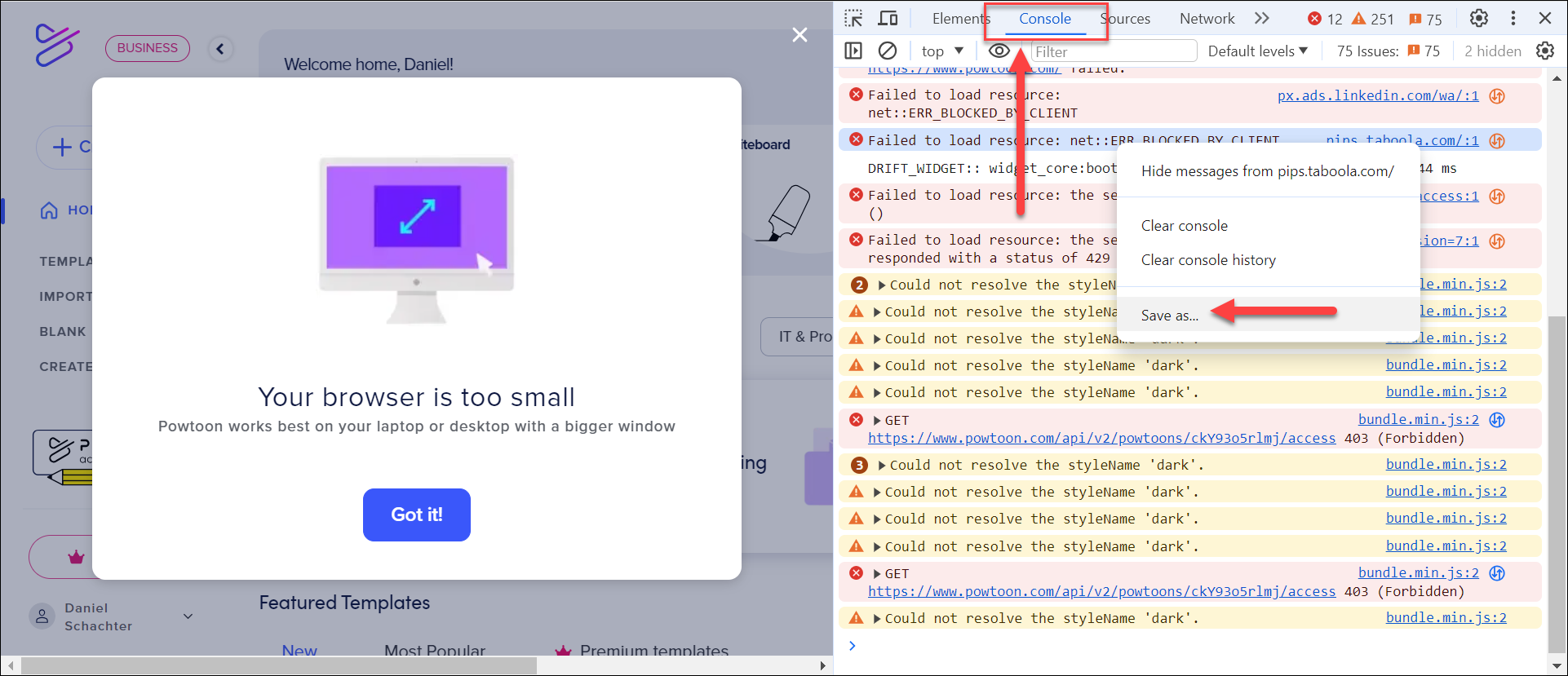1568x676 pixels.
Task: Expand more DevTools tabs chevron
Action: tap(1262, 18)
